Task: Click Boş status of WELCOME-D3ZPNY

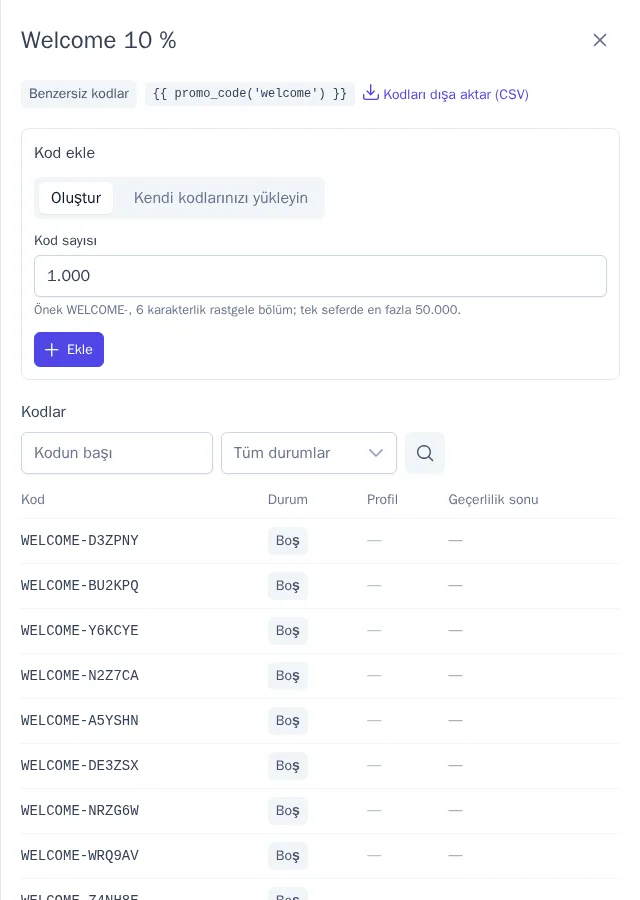Action: point(288,541)
